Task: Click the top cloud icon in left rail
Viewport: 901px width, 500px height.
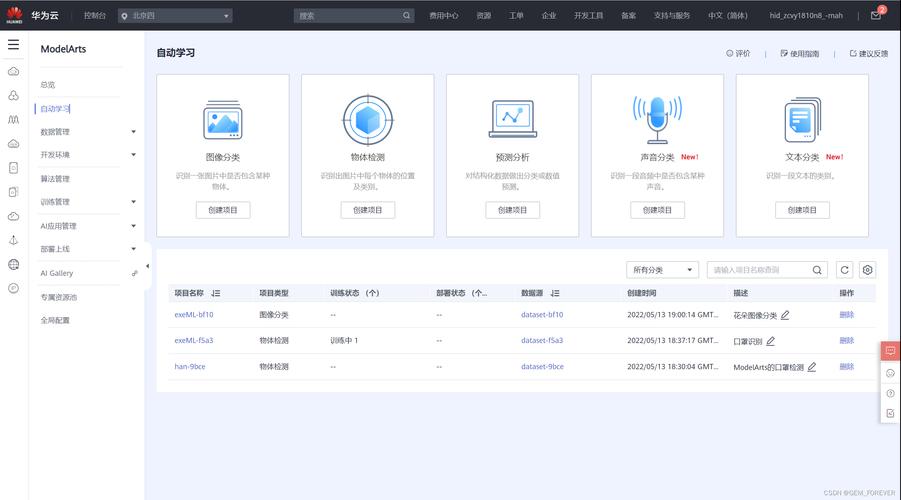Action: (x=14, y=71)
